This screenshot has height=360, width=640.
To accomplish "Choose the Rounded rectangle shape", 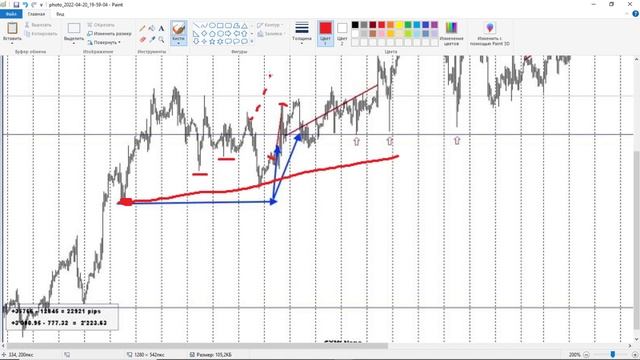I will [x=229, y=25].
